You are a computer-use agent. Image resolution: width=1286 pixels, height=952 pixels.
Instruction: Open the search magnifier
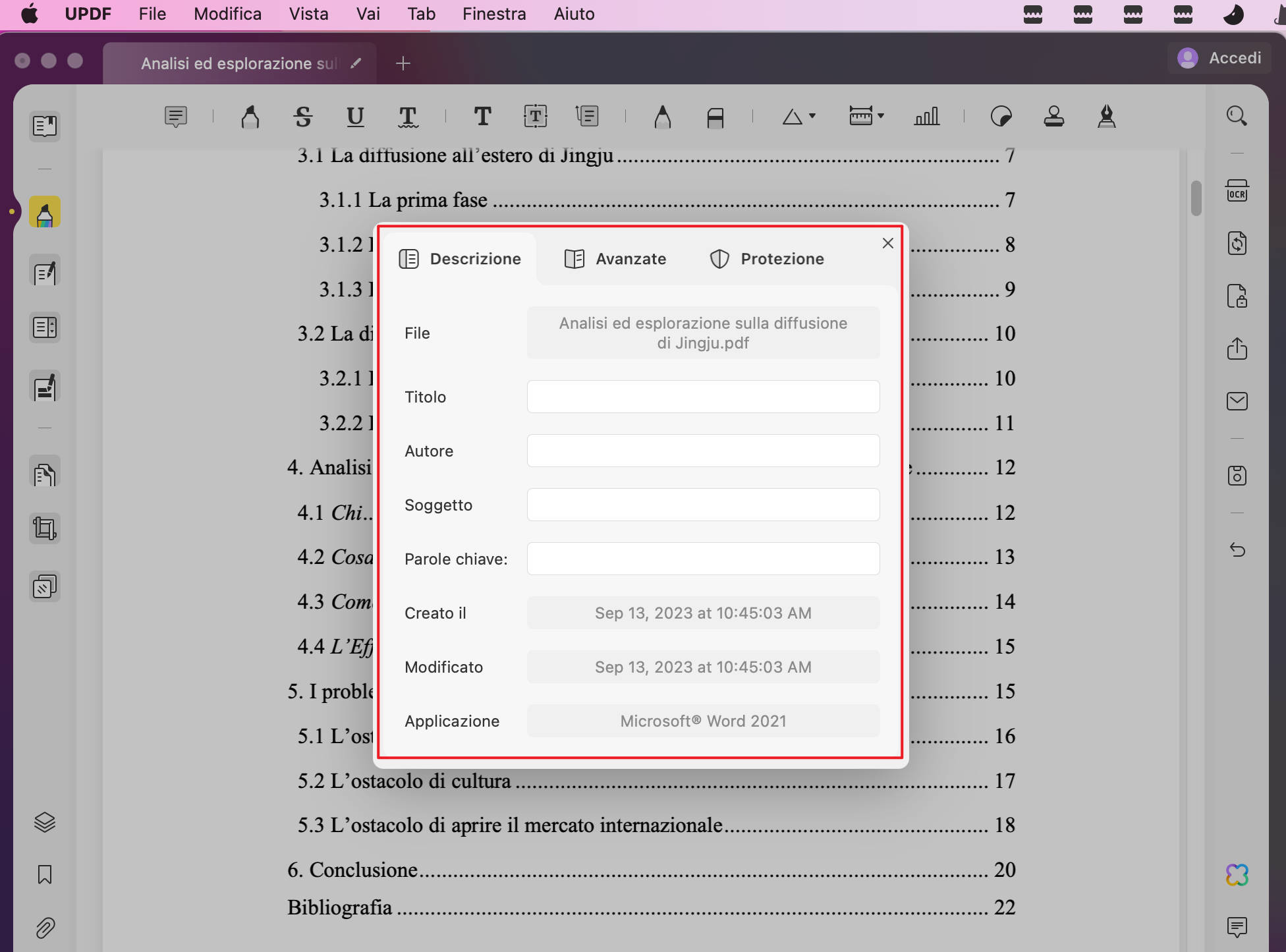1237,117
